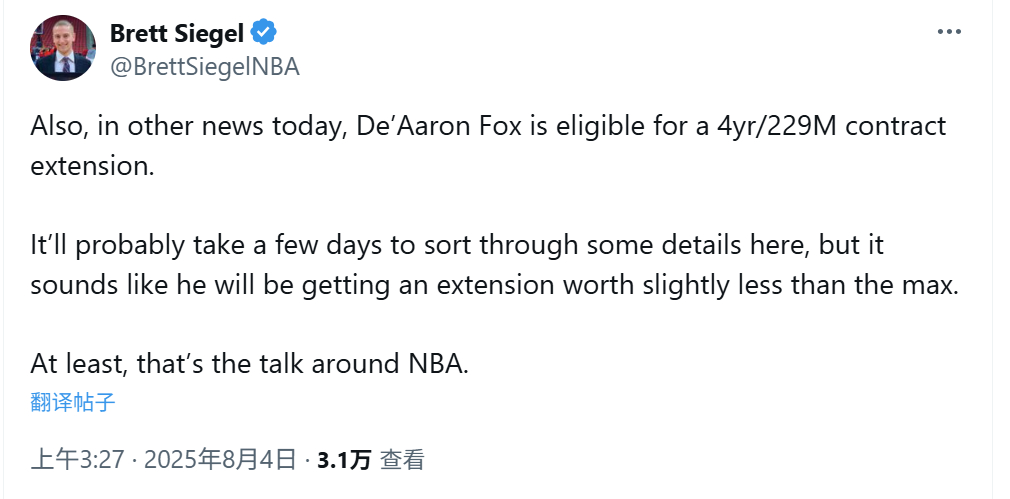This screenshot has height=499, width=1010.
Task: Click 翻译帖子 to translate the post
Action: pos(73,402)
